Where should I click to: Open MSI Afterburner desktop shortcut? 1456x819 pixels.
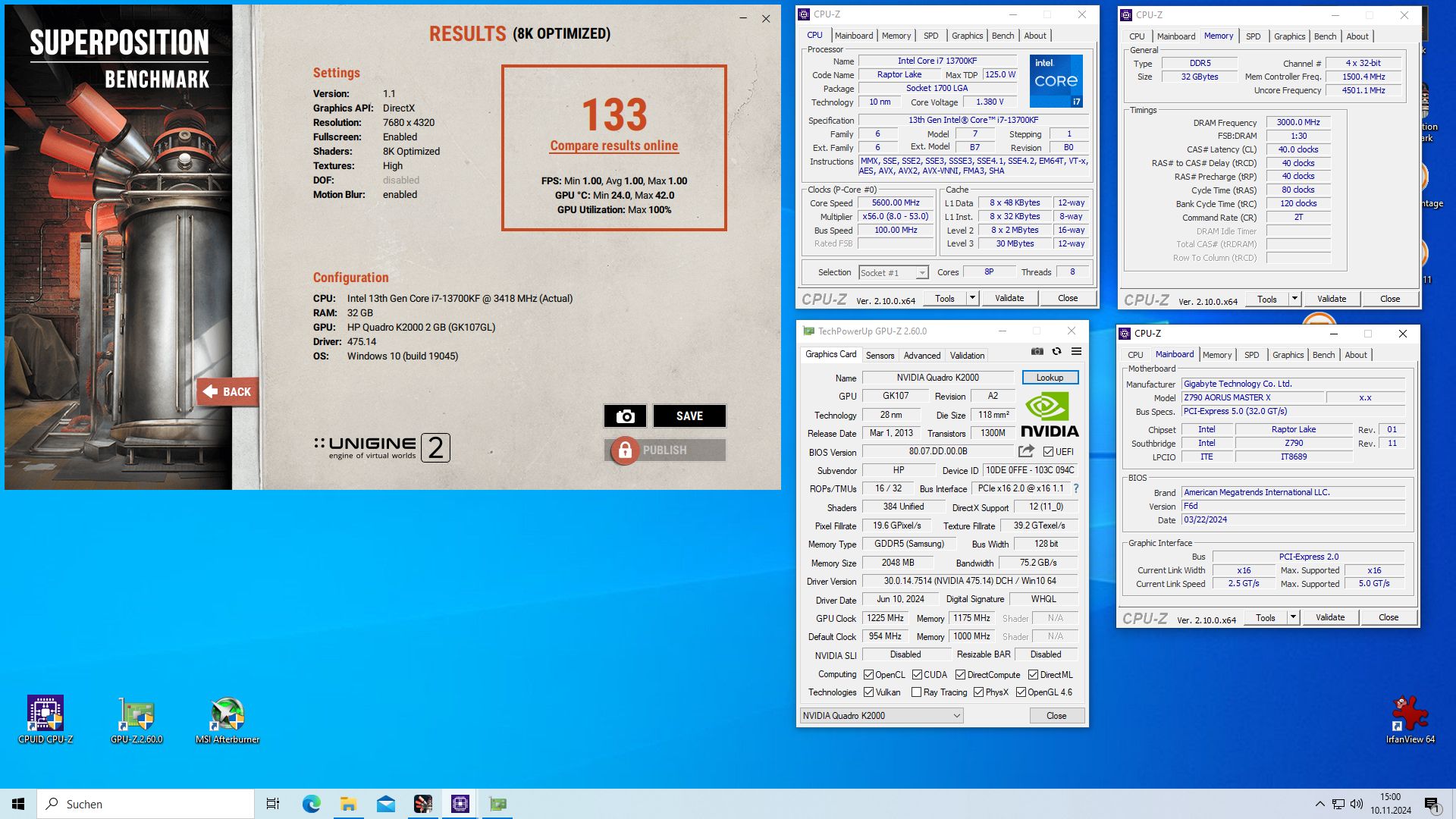pos(227,720)
